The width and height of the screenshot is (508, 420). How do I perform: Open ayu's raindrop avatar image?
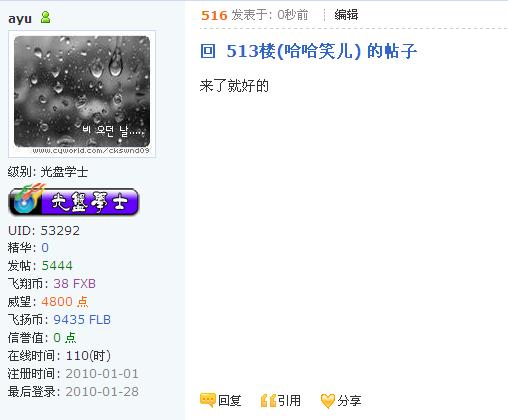click(82, 94)
